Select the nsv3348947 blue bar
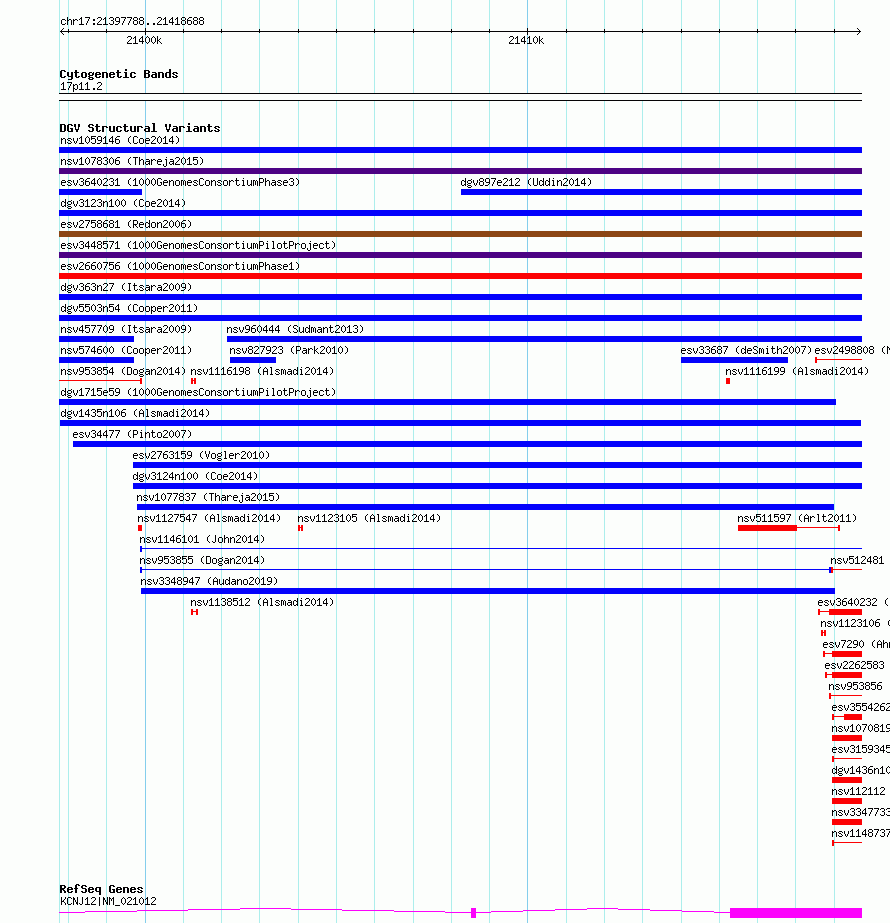The width and height of the screenshot is (890, 923). click(x=487, y=591)
